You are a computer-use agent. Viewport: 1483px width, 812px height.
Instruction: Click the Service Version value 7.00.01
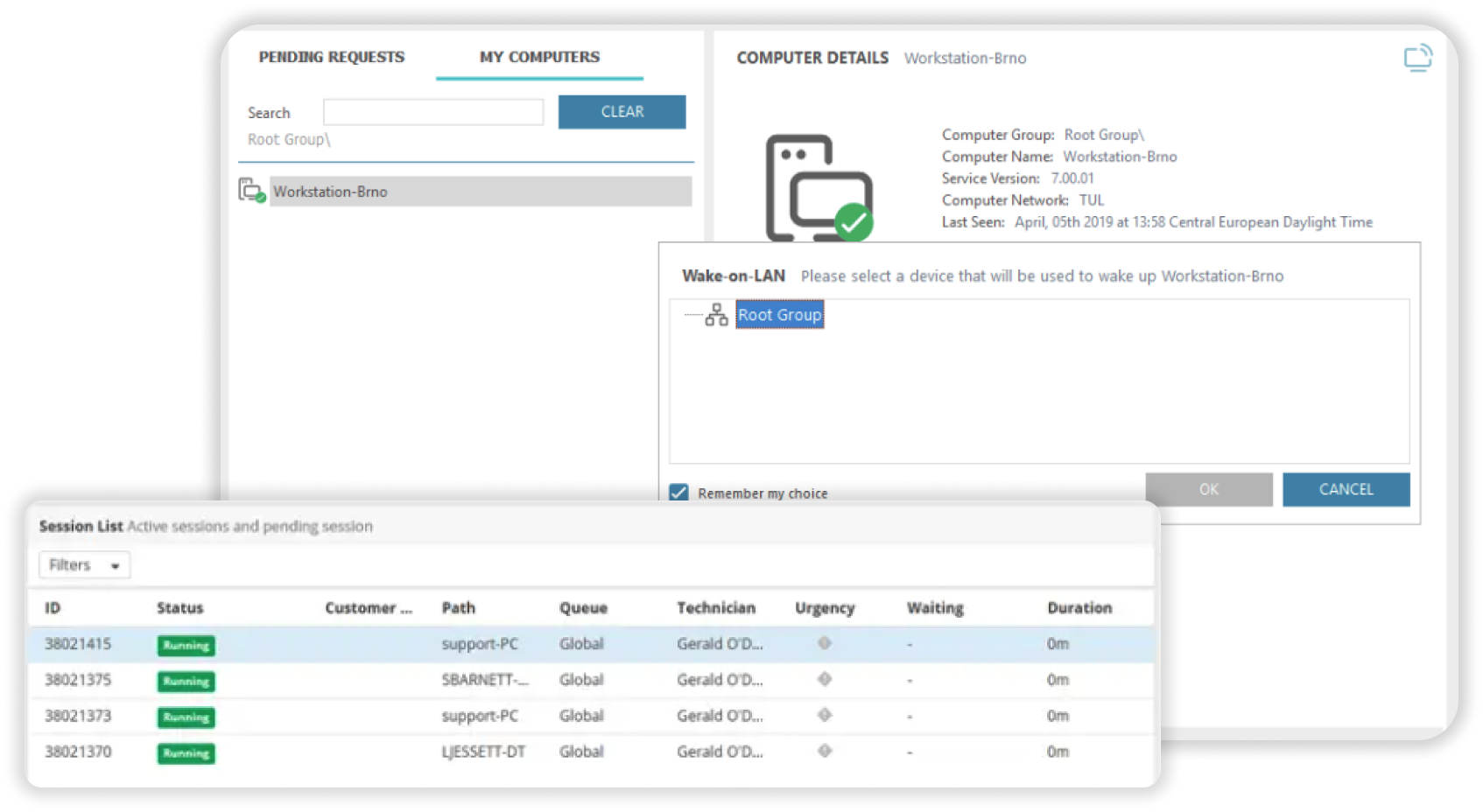1072,178
